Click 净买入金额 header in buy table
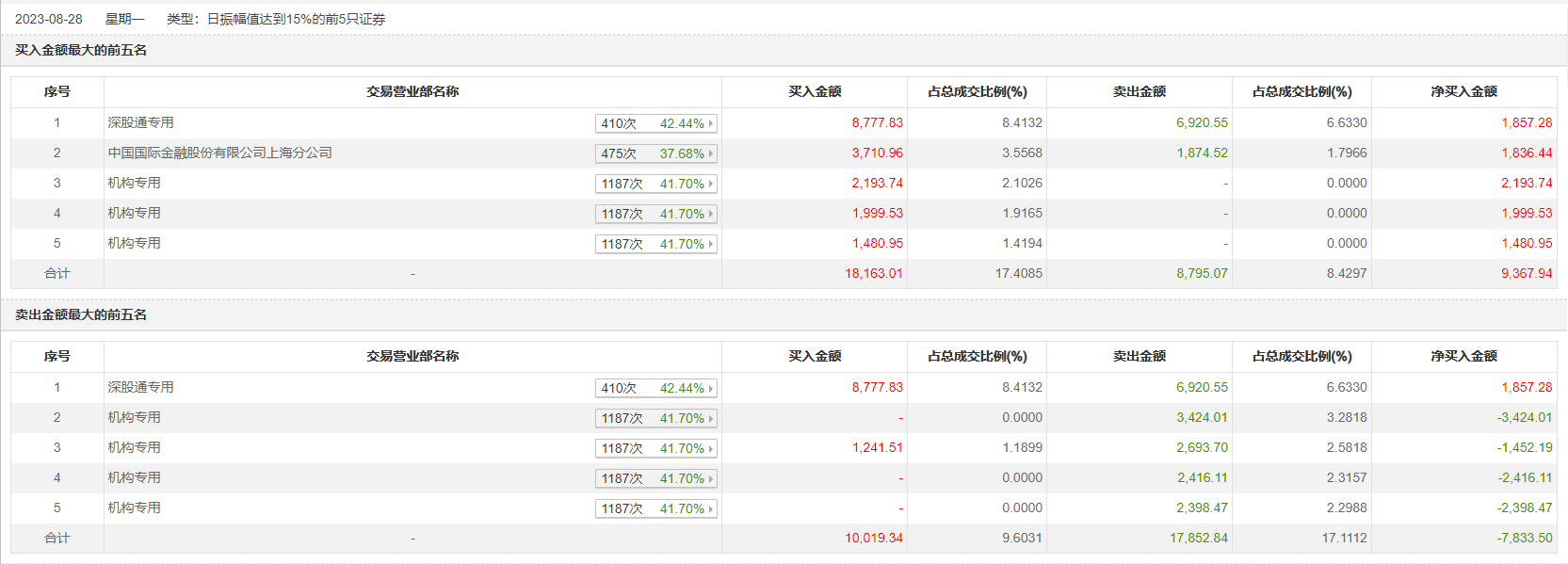Viewport: 1568px width, 564px height. point(1463,91)
